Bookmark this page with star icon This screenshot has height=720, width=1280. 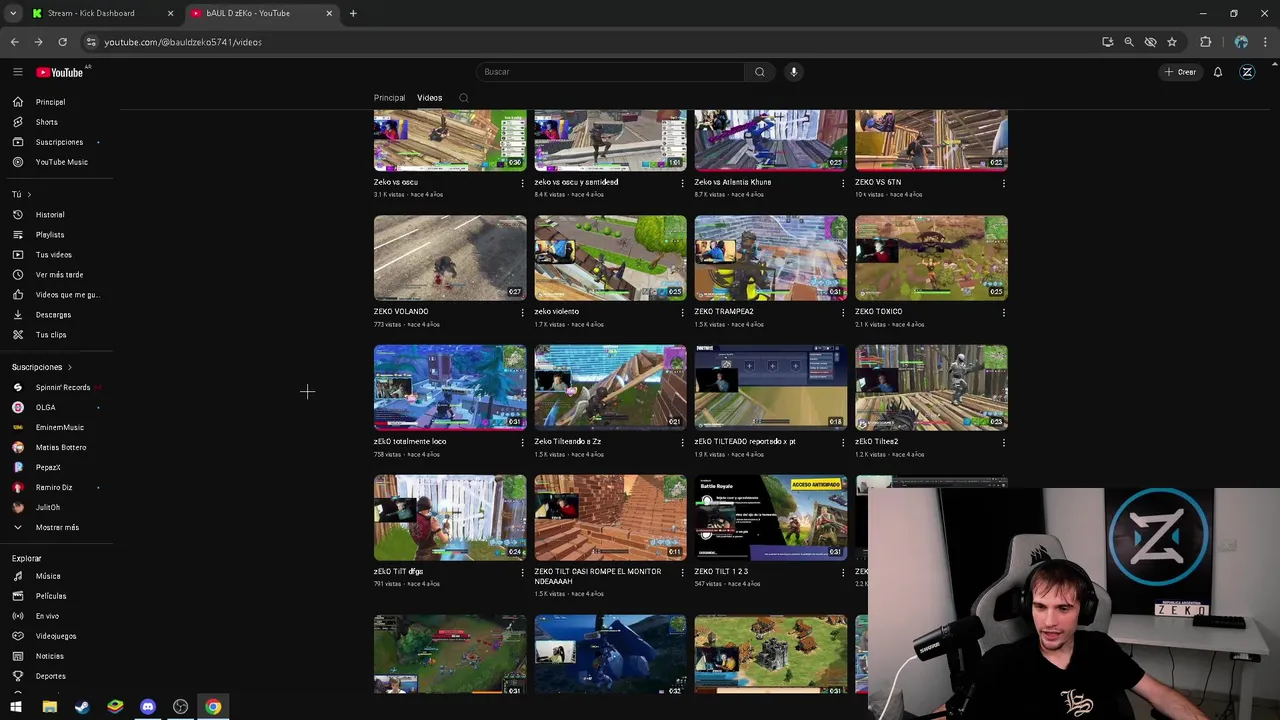coord(1172,42)
